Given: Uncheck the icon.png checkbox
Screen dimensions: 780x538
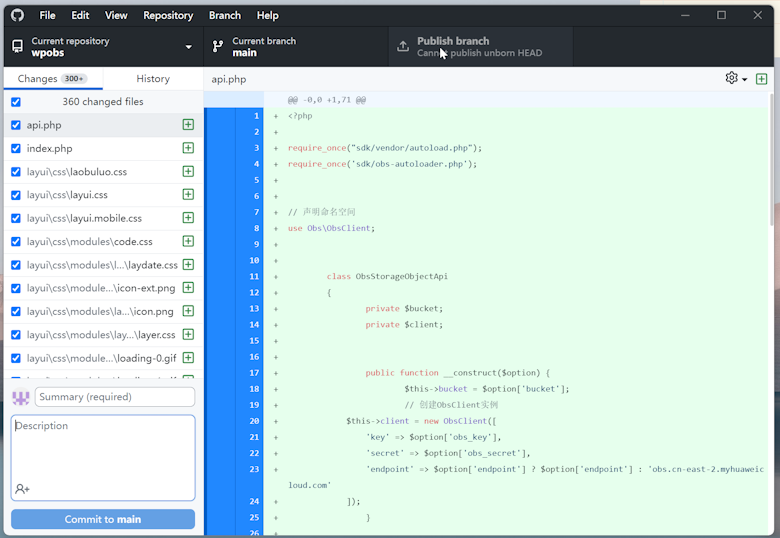Looking at the screenshot, I should [16, 312].
